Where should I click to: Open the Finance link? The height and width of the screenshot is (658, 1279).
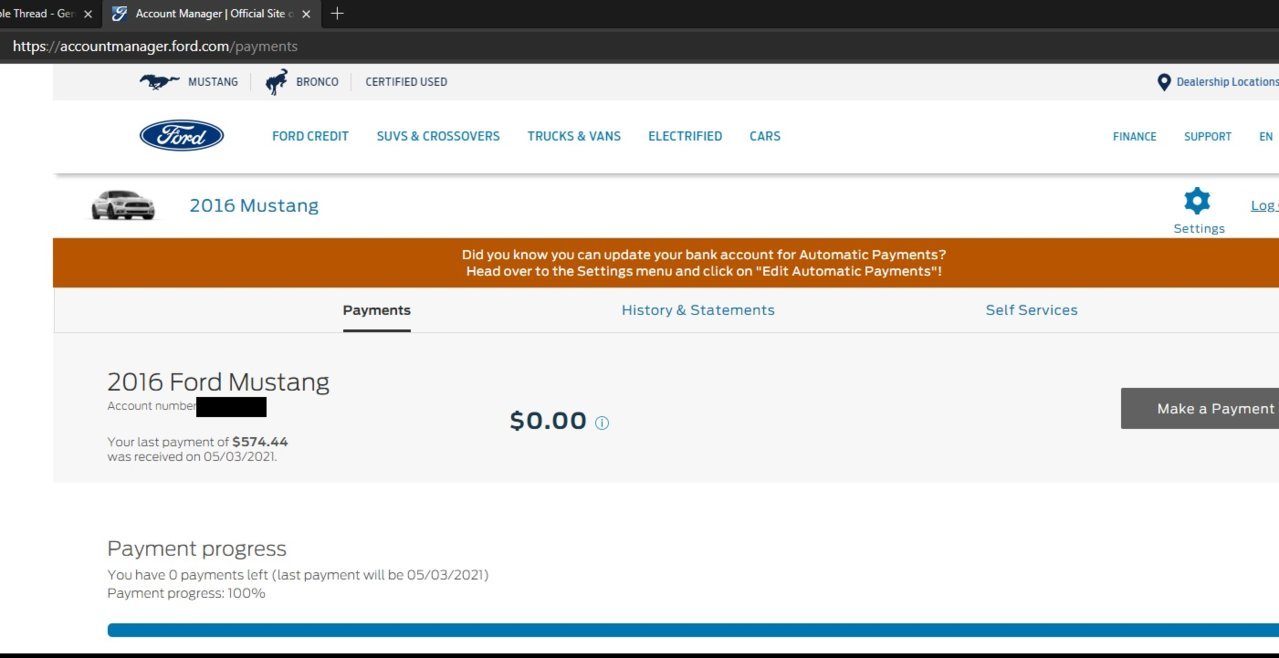(x=1134, y=137)
